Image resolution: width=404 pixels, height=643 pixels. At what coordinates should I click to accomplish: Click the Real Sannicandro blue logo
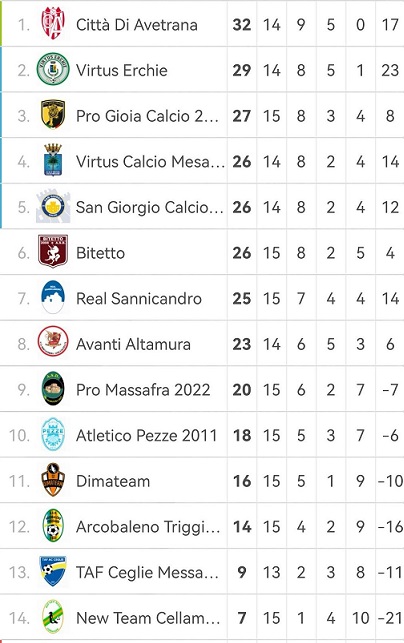tap(53, 298)
